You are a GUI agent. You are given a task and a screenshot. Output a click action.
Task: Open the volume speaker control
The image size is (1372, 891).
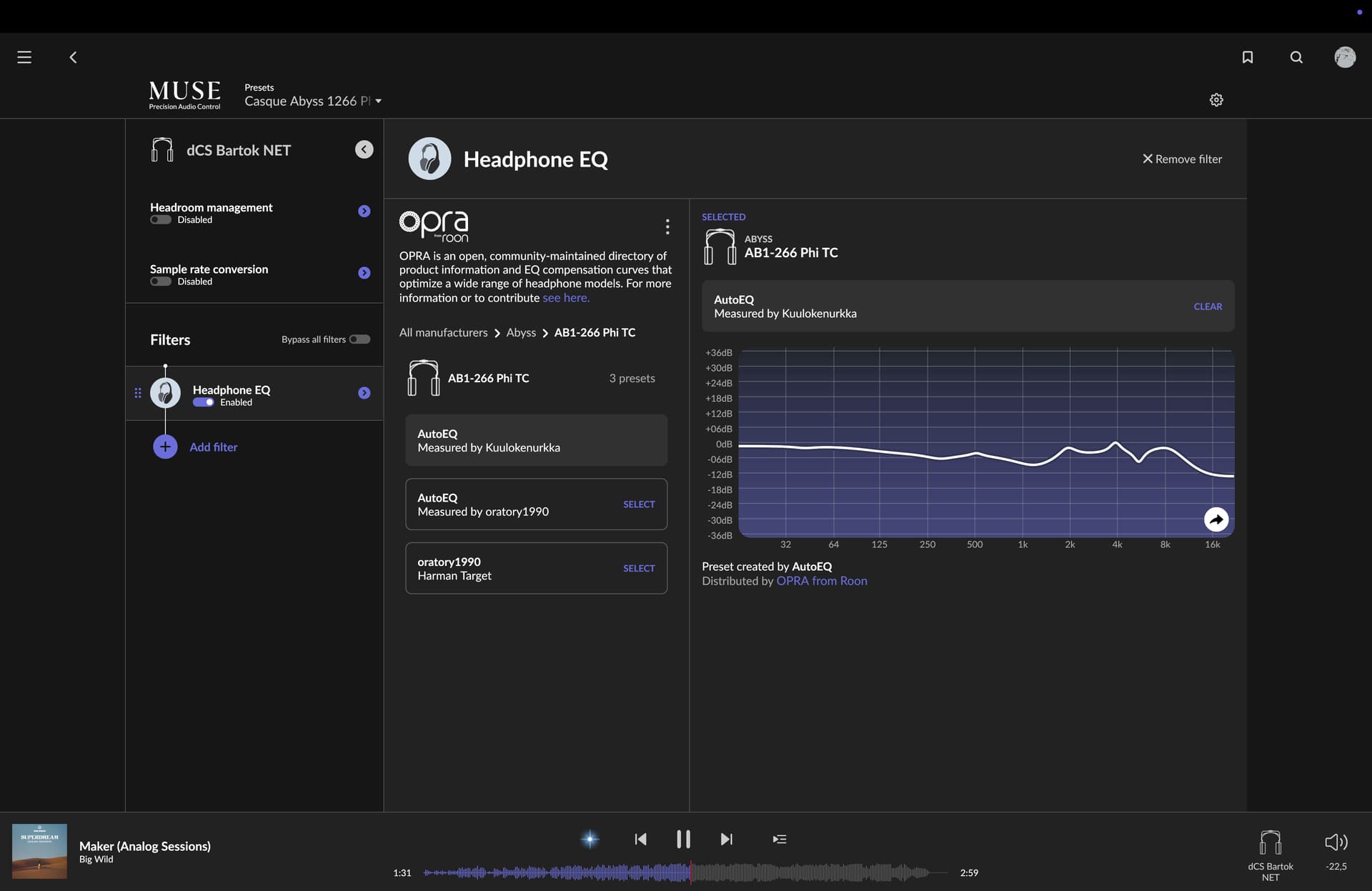1336,842
